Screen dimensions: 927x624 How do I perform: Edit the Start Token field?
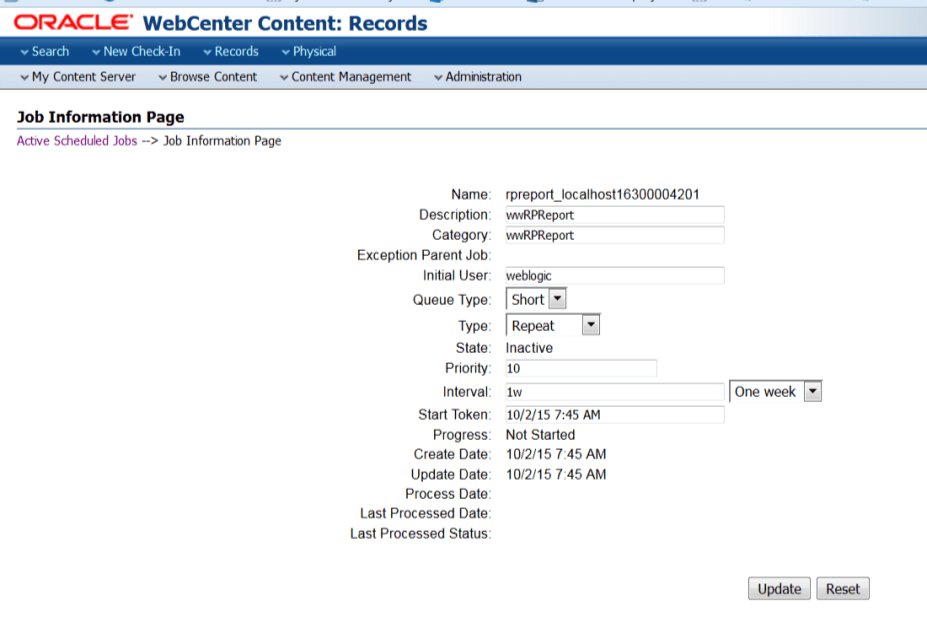click(615, 415)
